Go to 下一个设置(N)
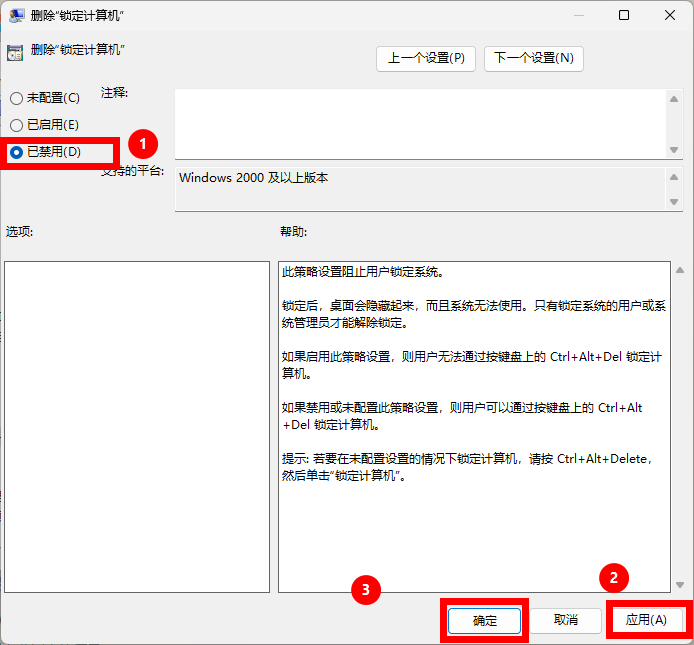The image size is (694, 645). point(533,58)
